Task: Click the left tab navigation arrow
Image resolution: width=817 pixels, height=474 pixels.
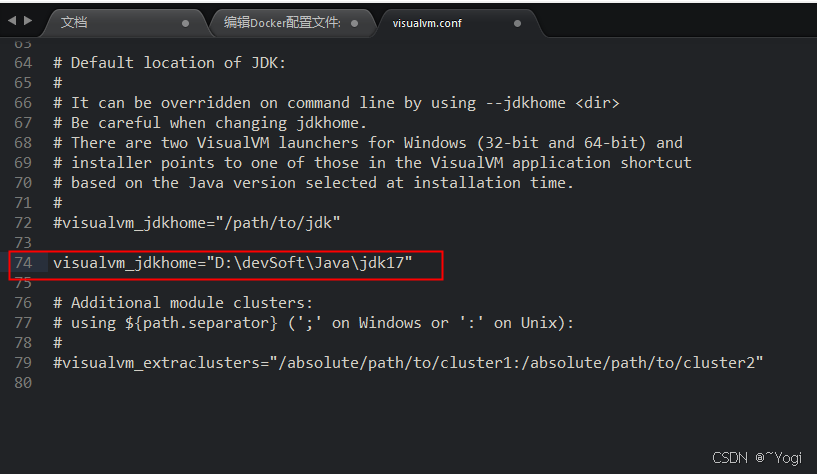Action: 12,22
